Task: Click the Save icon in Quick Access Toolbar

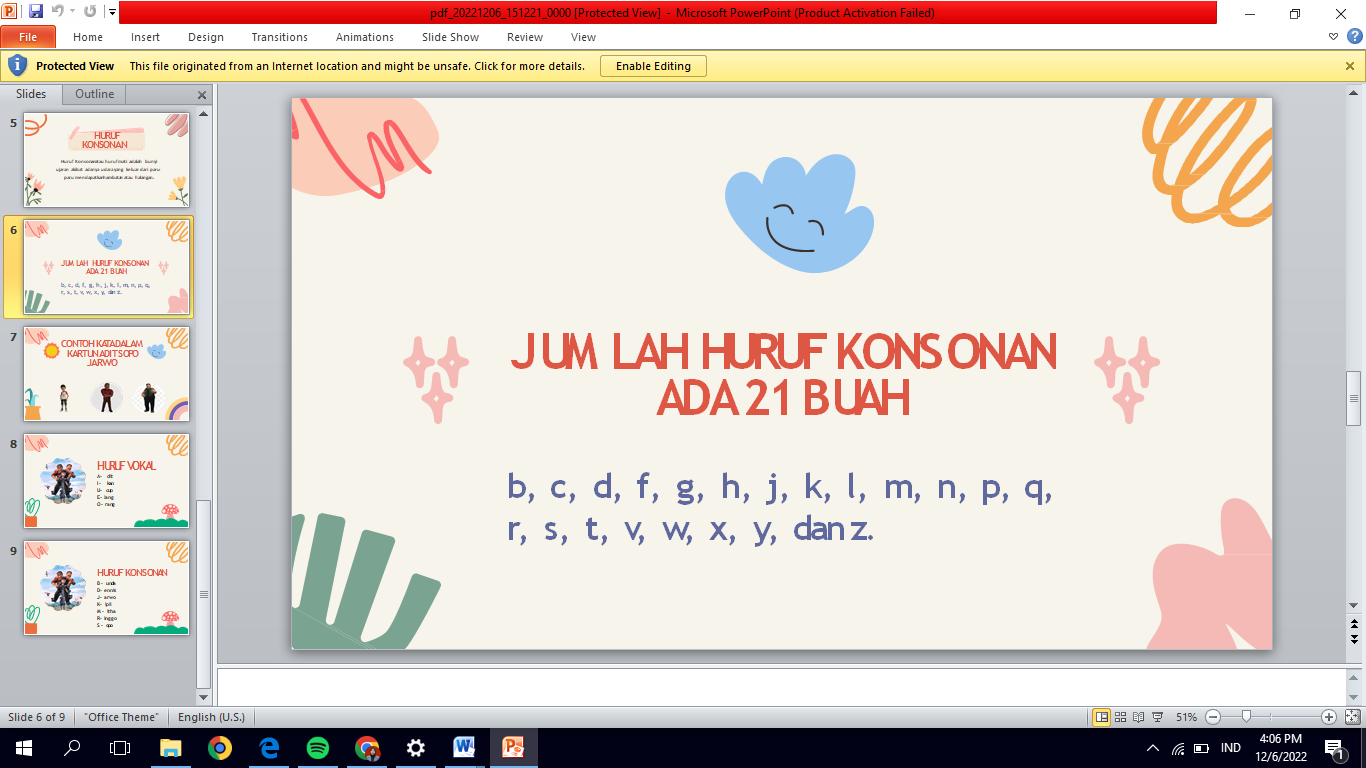Action: click(36, 12)
